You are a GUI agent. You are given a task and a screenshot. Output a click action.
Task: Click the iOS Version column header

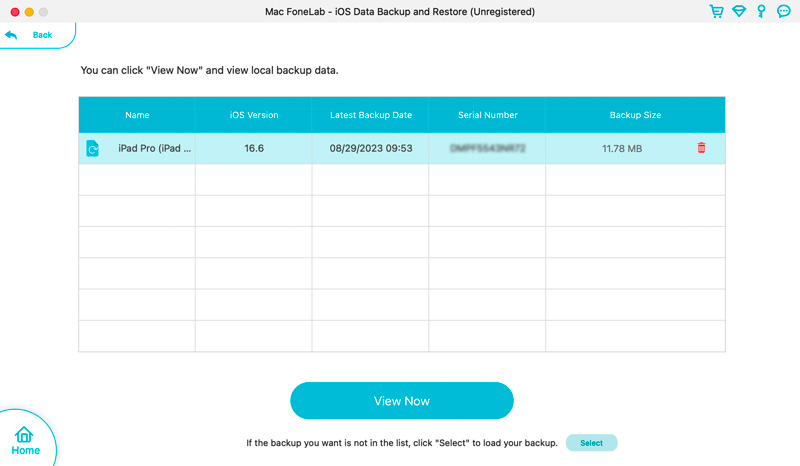(254, 115)
